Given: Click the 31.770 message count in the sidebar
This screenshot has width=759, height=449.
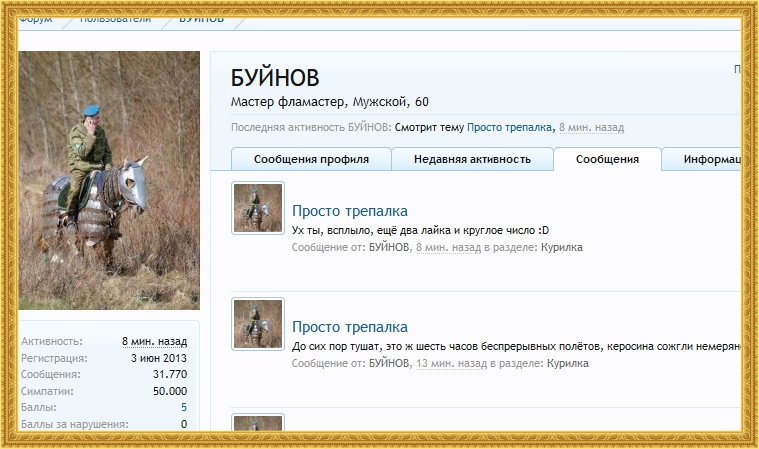Looking at the screenshot, I should [x=170, y=374].
